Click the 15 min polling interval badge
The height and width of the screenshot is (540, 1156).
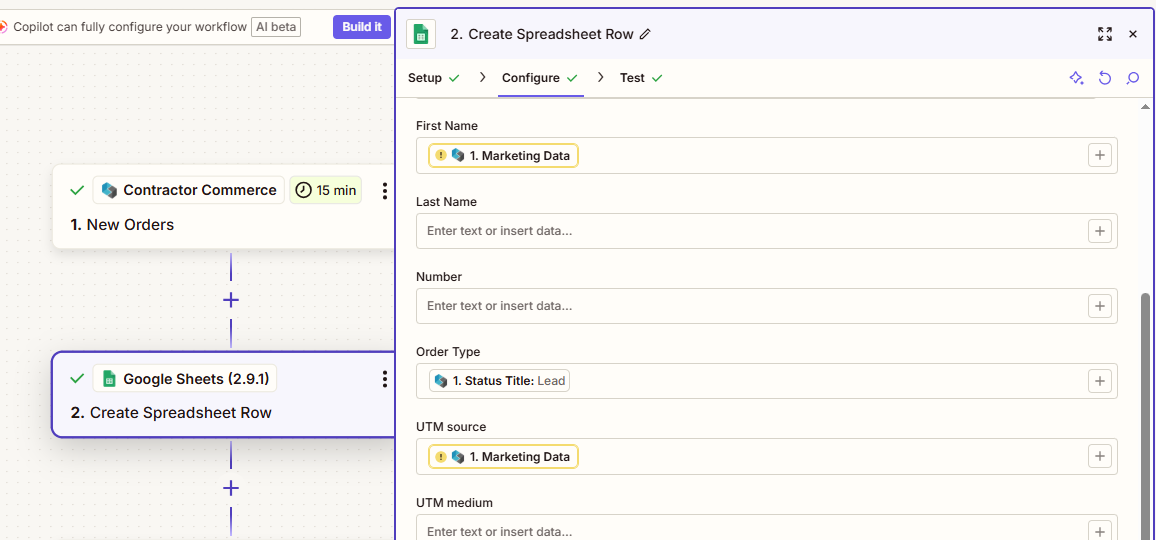coord(326,190)
